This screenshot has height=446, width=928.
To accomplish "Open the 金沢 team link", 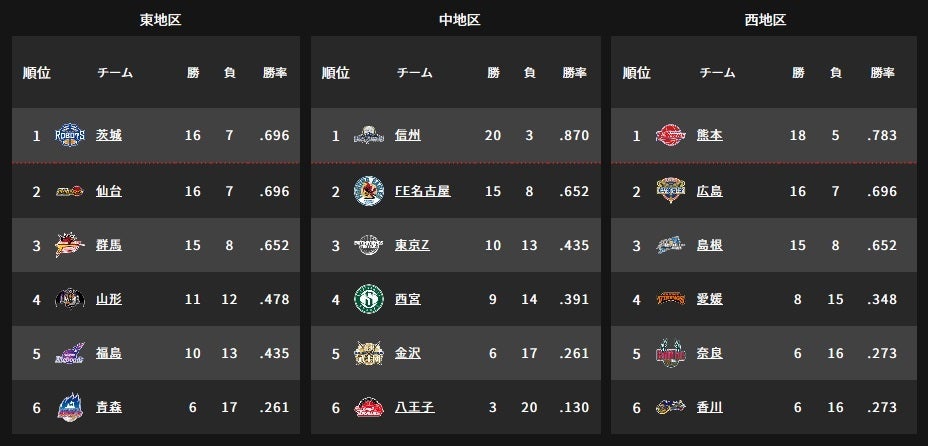I will pos(408,353).
